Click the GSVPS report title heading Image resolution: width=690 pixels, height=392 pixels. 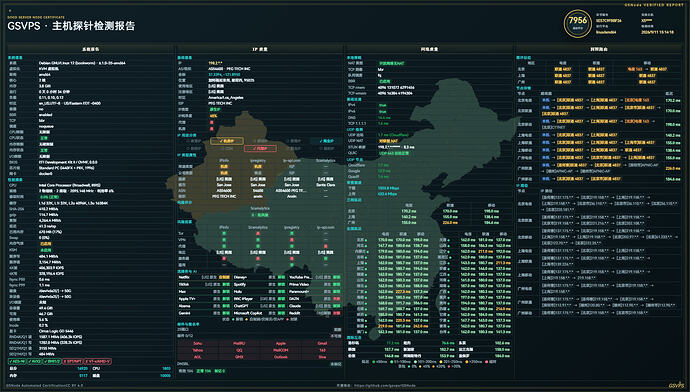(x=71, y=26)
